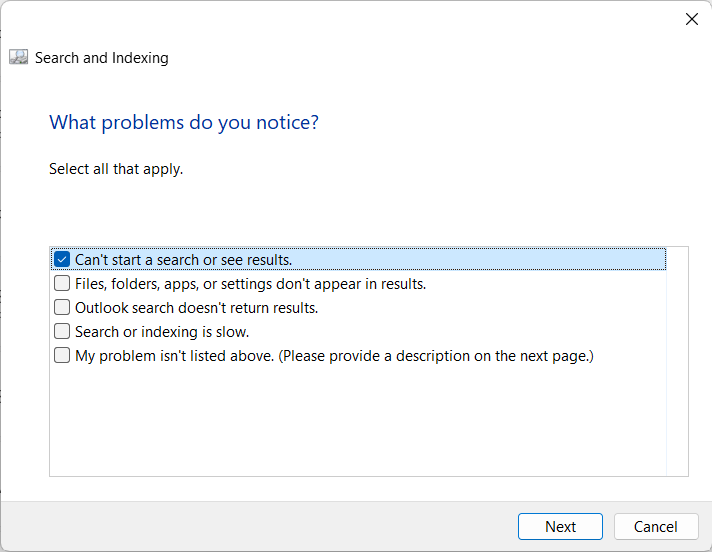Pick the "Search or indexing is slow" label text
Viewport: 712px width, 552px height.
(x=162, y=332)
